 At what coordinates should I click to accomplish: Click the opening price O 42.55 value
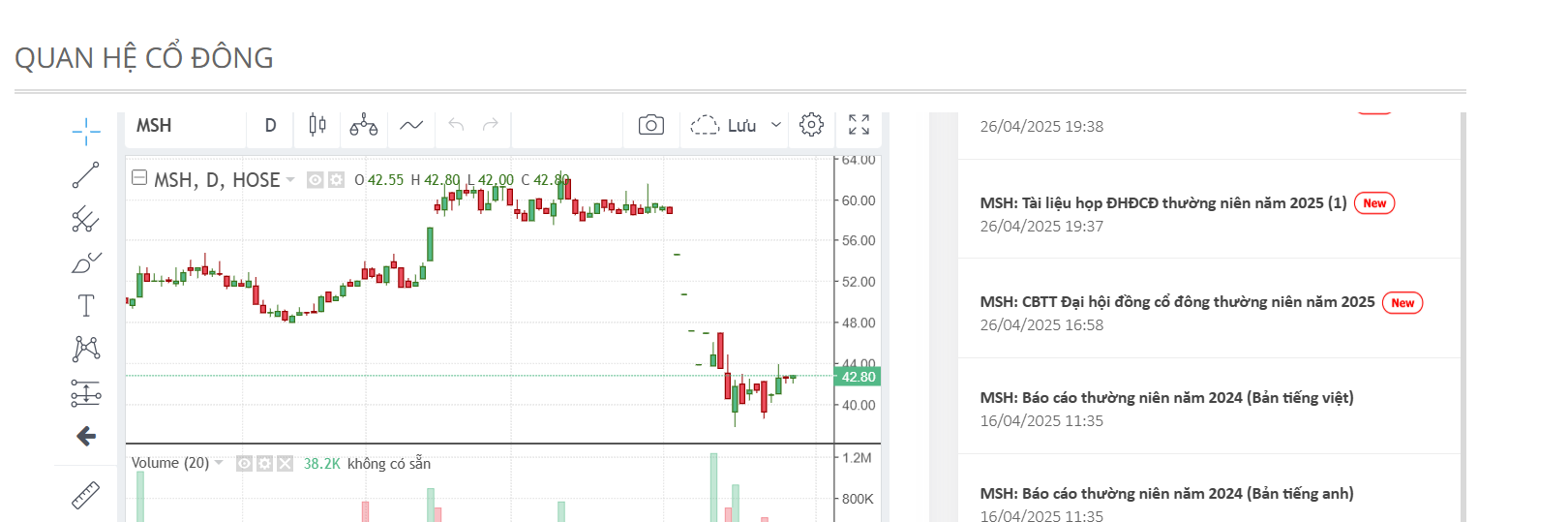[379, 180]
